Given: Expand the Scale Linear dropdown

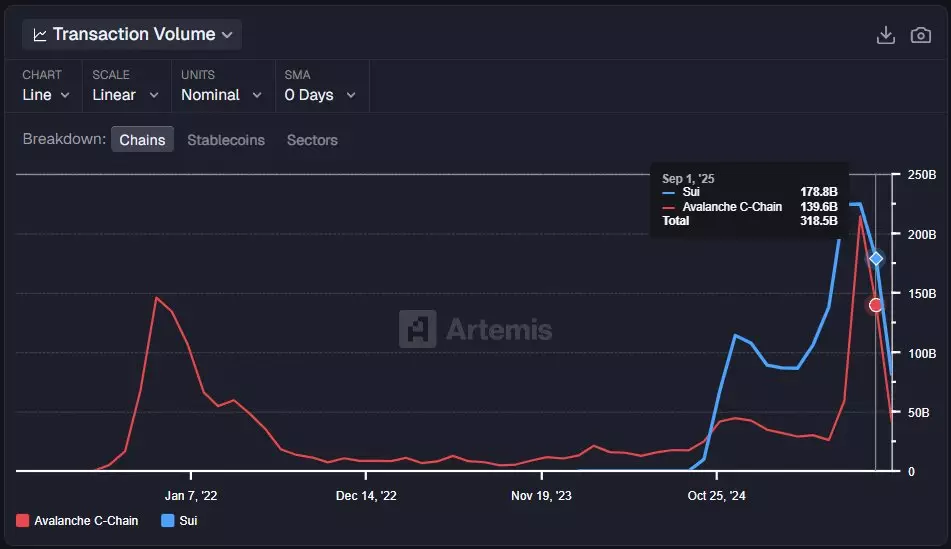Looking at the screenshot, I should pos(125,95).
